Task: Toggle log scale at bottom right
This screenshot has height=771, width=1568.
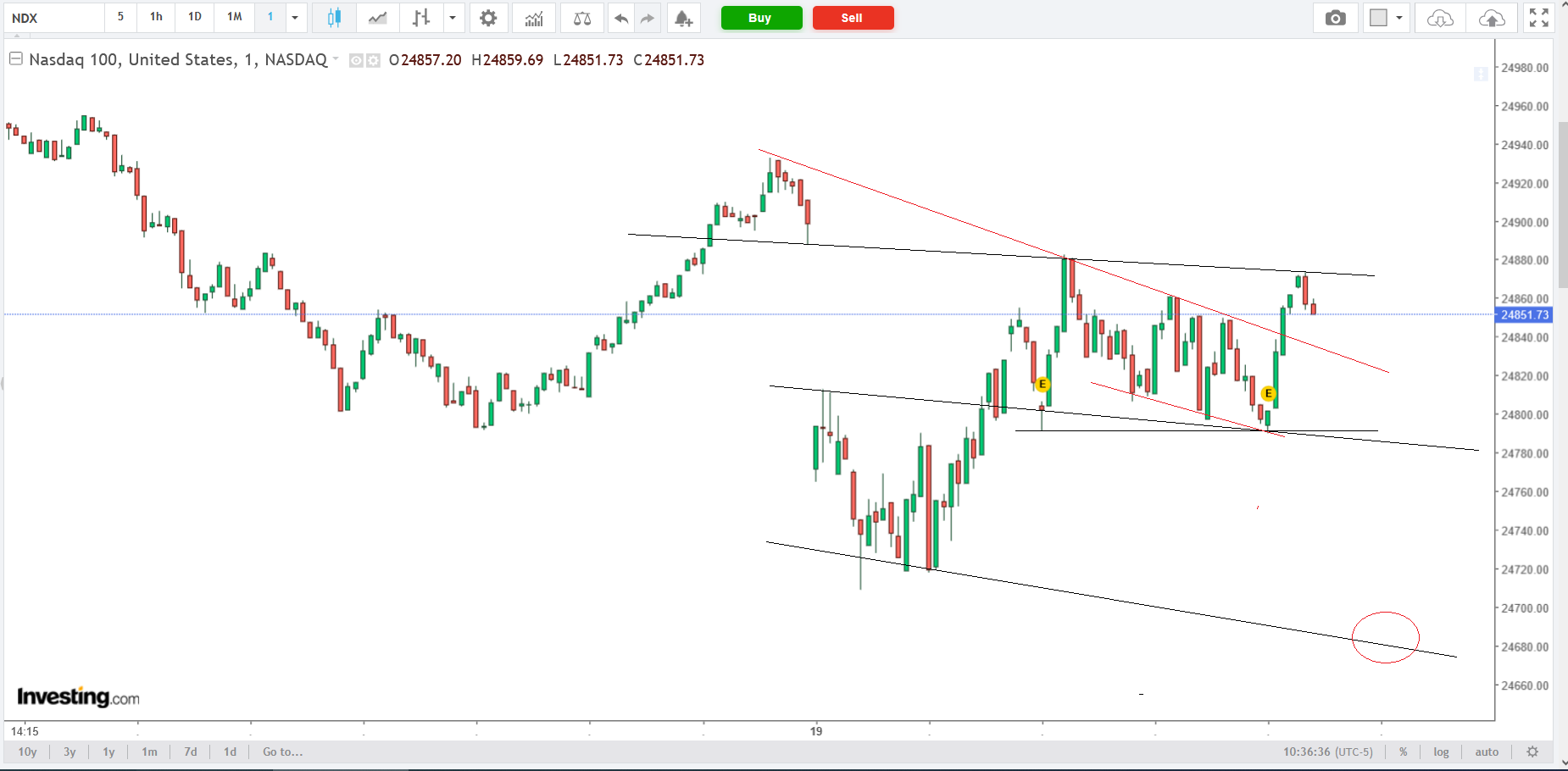Action: [1441, 752]
